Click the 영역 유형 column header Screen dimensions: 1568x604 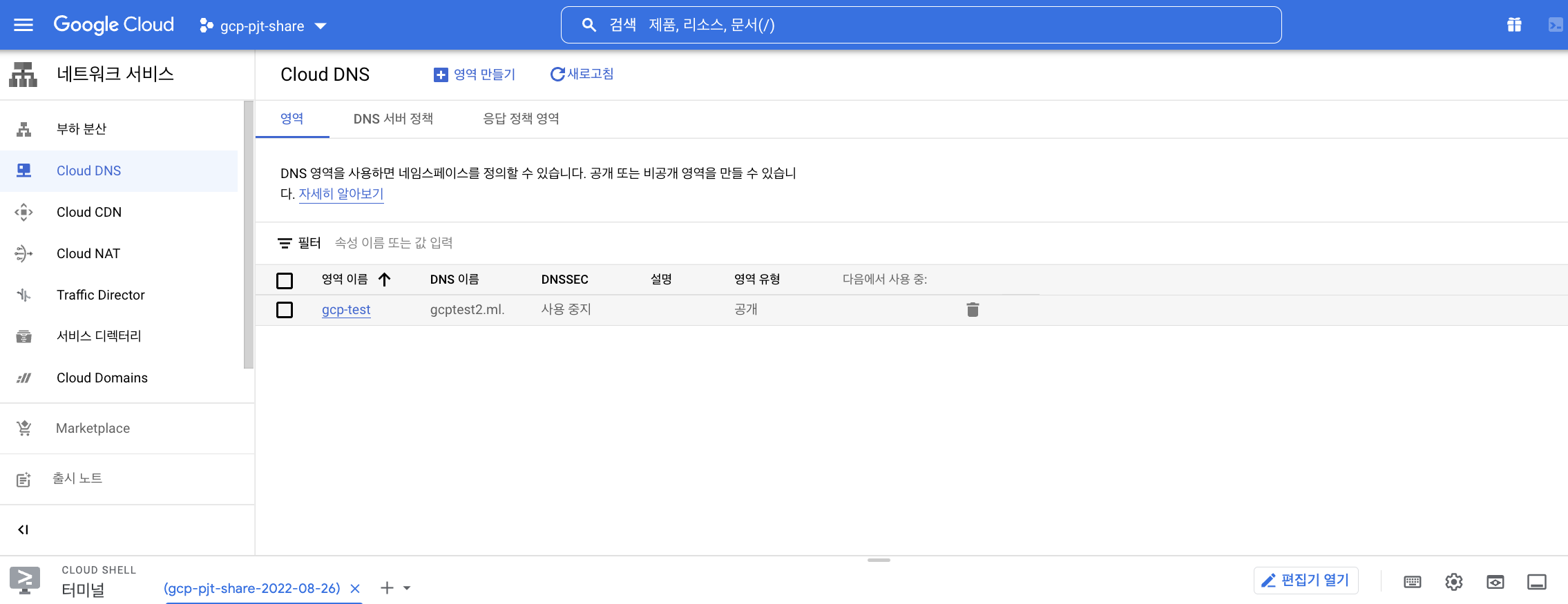click(757, 280)
